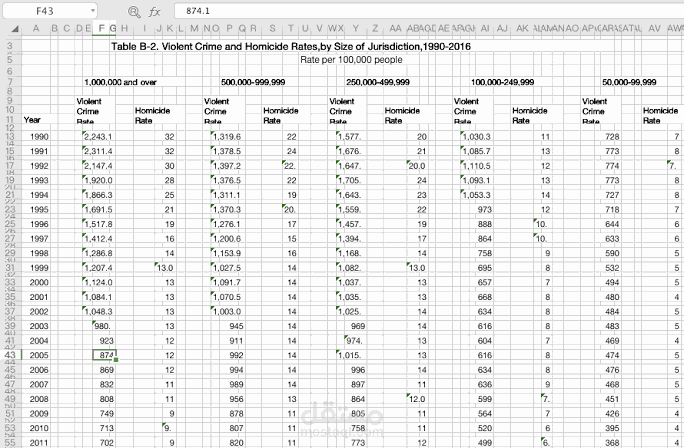Click the '1,000,000 and over' heading
684x448 pixels.
120,82
